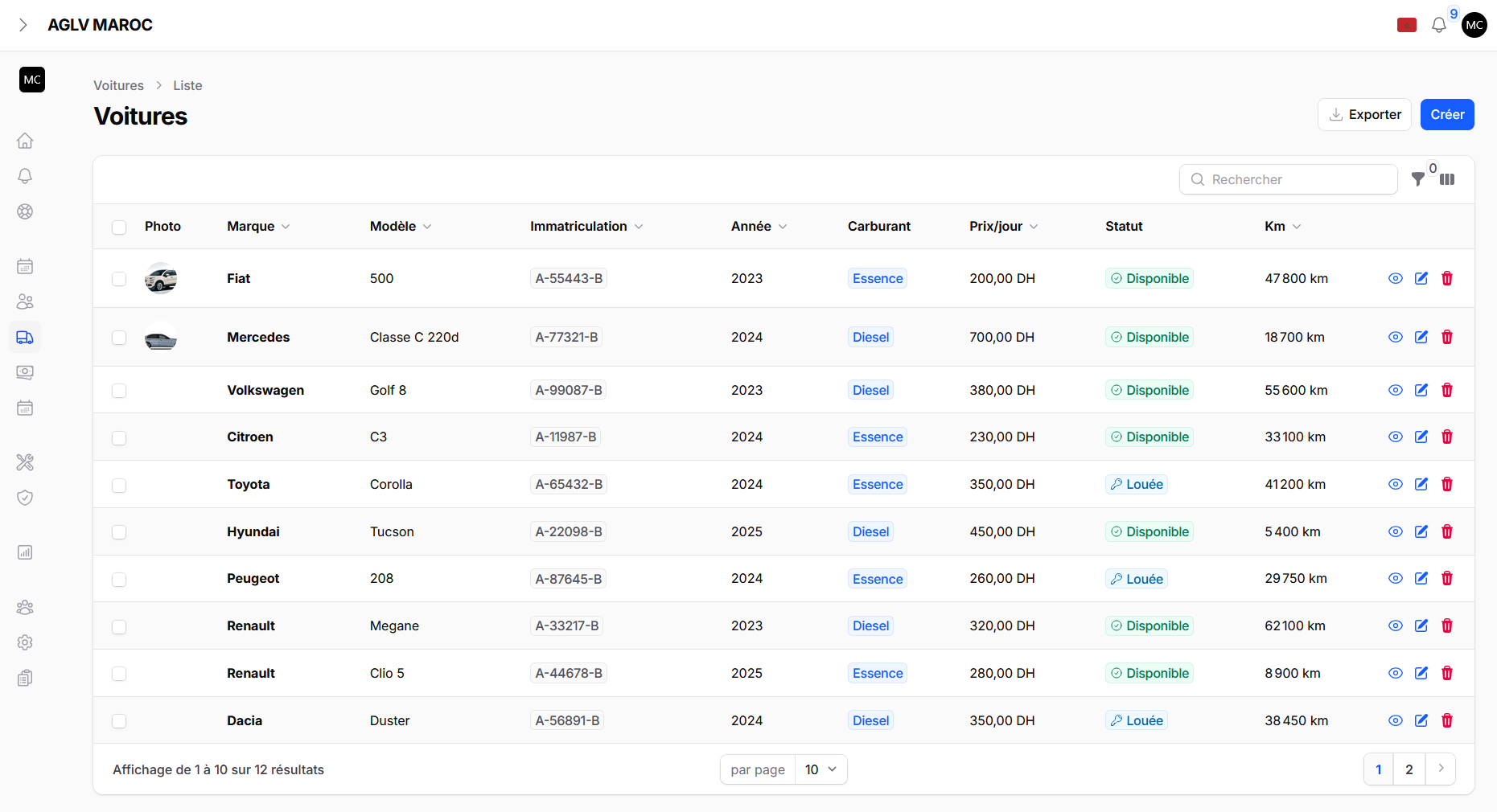View the Renault Clio 5 row details
The width and height of the screenshot is (1497, 812).
(1396, 673)
